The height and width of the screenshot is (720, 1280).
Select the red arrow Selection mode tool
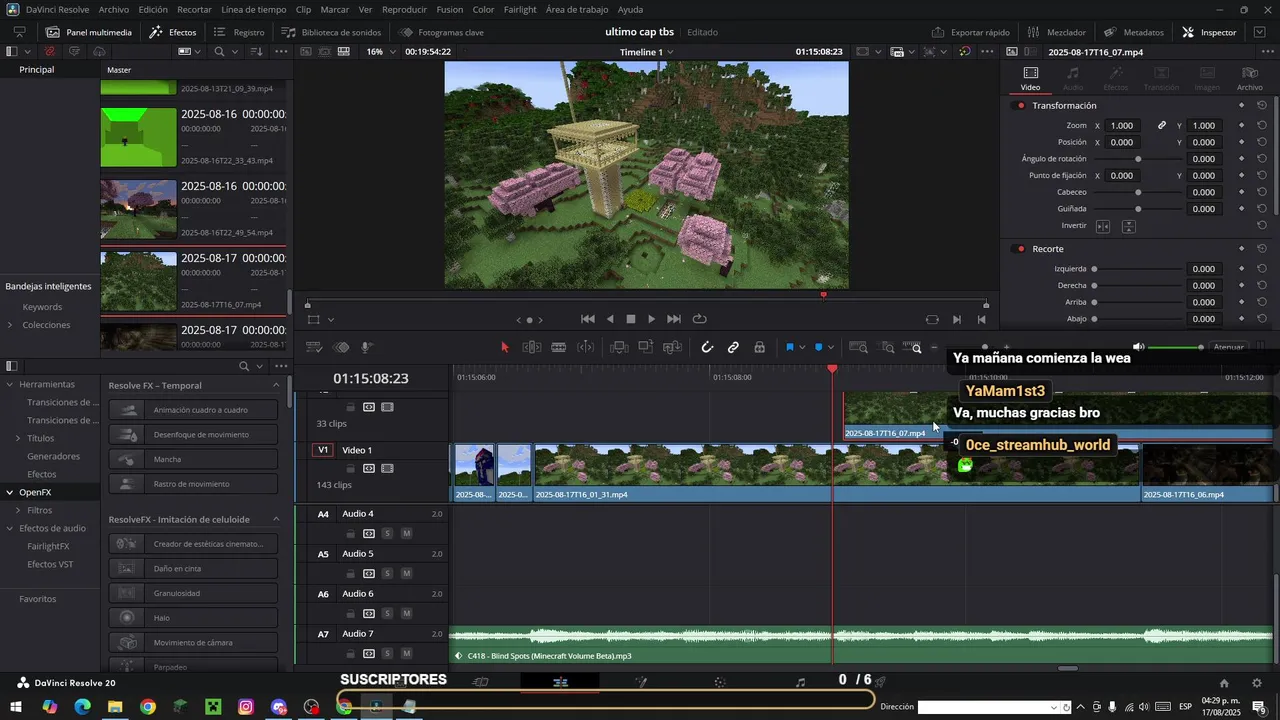(x=505, y=347)
